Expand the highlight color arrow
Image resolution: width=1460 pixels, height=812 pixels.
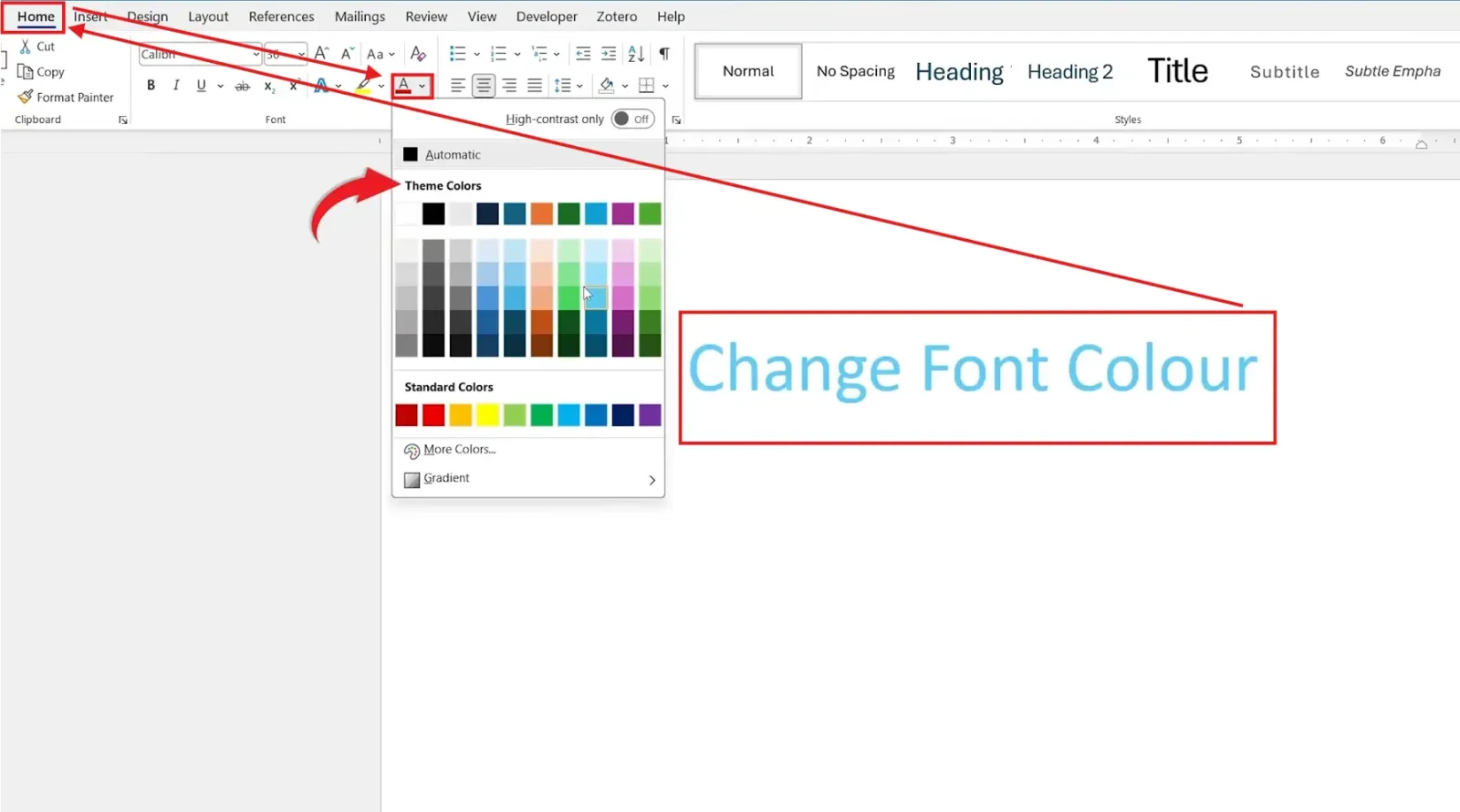(381, 87)
